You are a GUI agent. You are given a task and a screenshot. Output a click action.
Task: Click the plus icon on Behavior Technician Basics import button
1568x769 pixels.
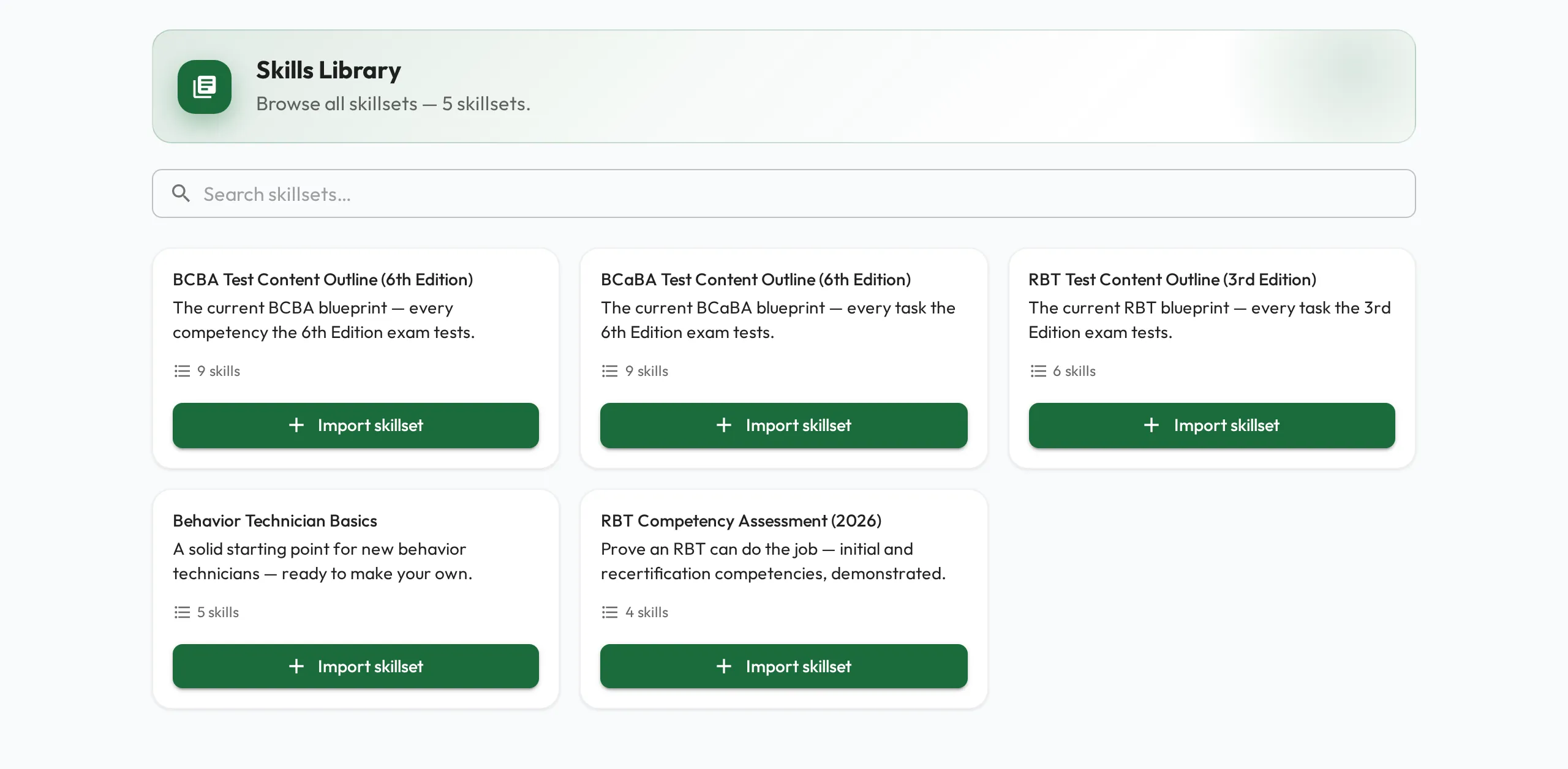[296, 666]
